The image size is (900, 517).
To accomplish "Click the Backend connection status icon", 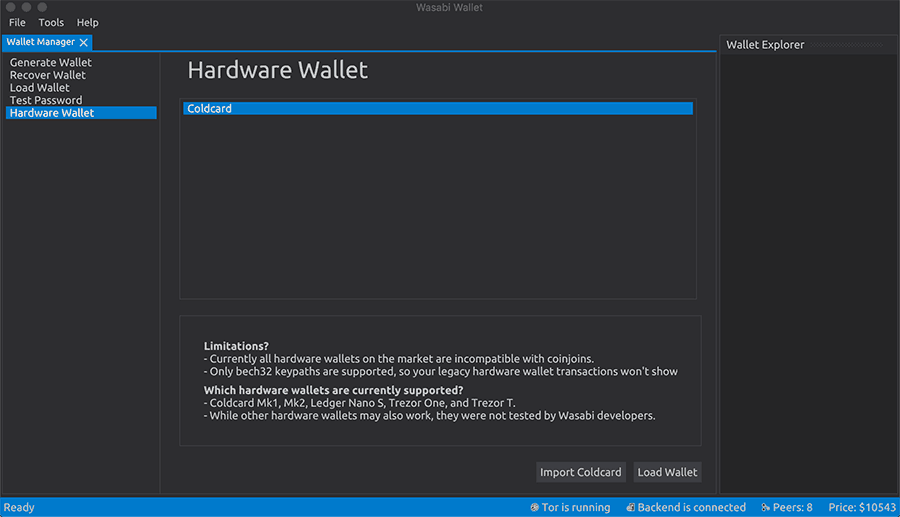I will [x=630, y=507].
